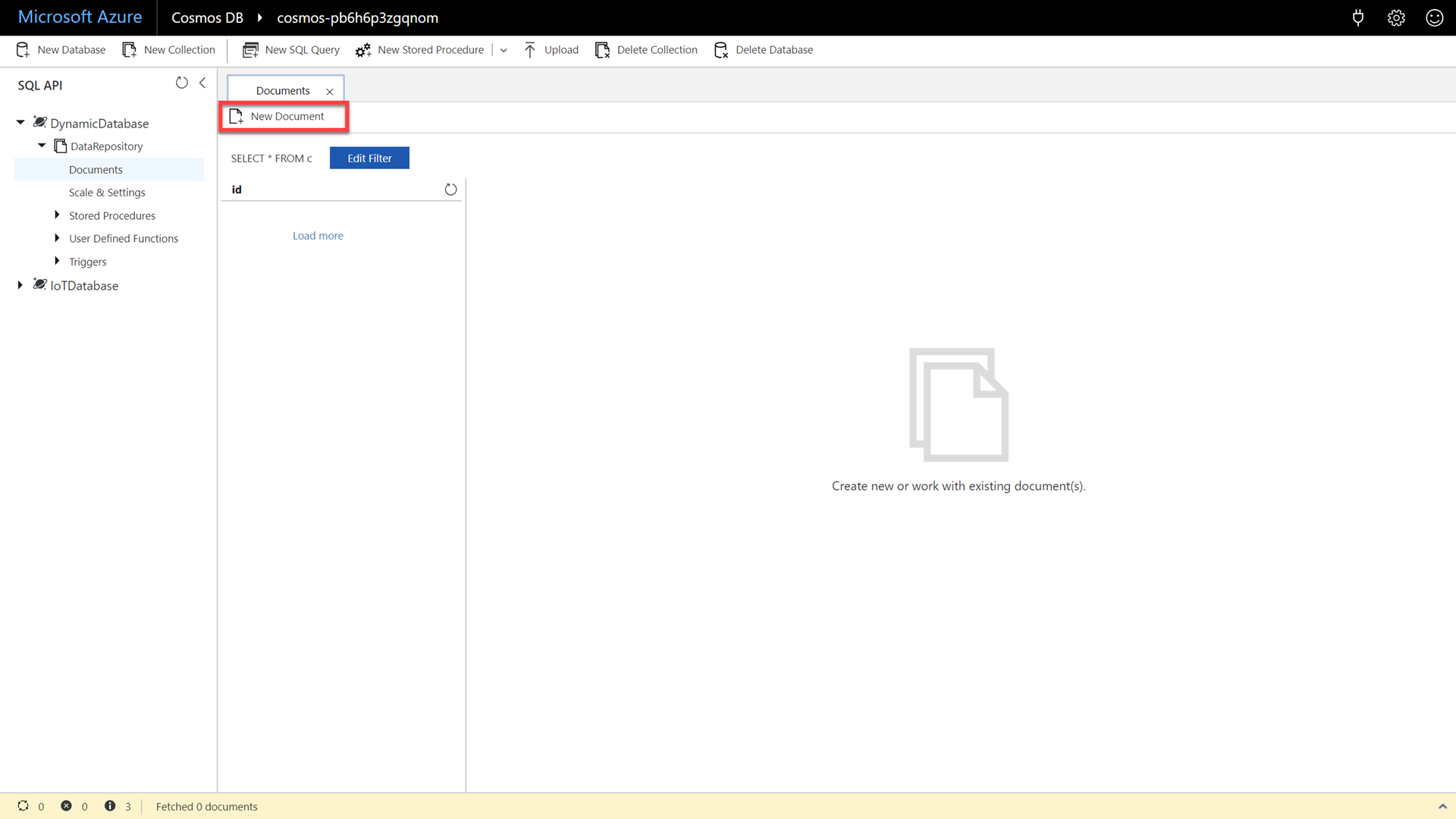Collapse the SQL API side panel
Viewport: 1456px width, 819px height.
[202, 83]
